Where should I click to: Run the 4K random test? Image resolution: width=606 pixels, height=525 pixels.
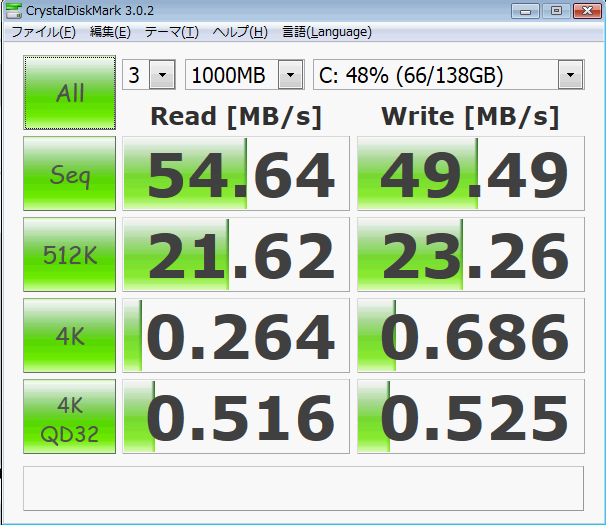click(x=70, y=335)
